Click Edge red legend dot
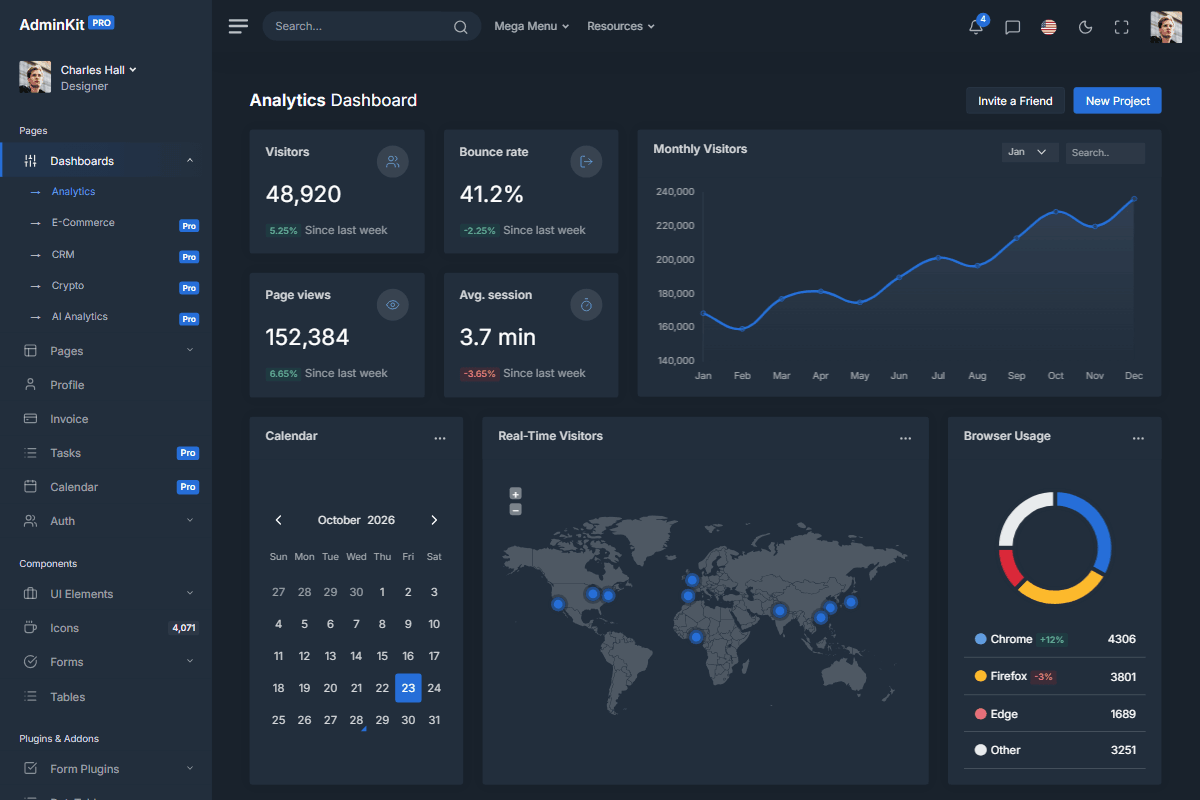 (x=980, y=714)
